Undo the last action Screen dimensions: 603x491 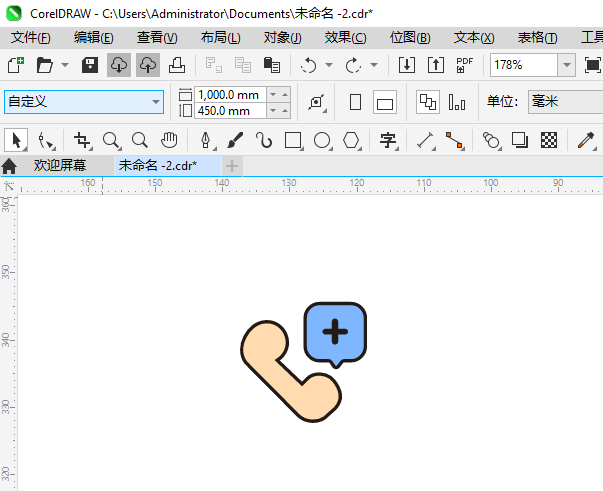tap(308, 65)
